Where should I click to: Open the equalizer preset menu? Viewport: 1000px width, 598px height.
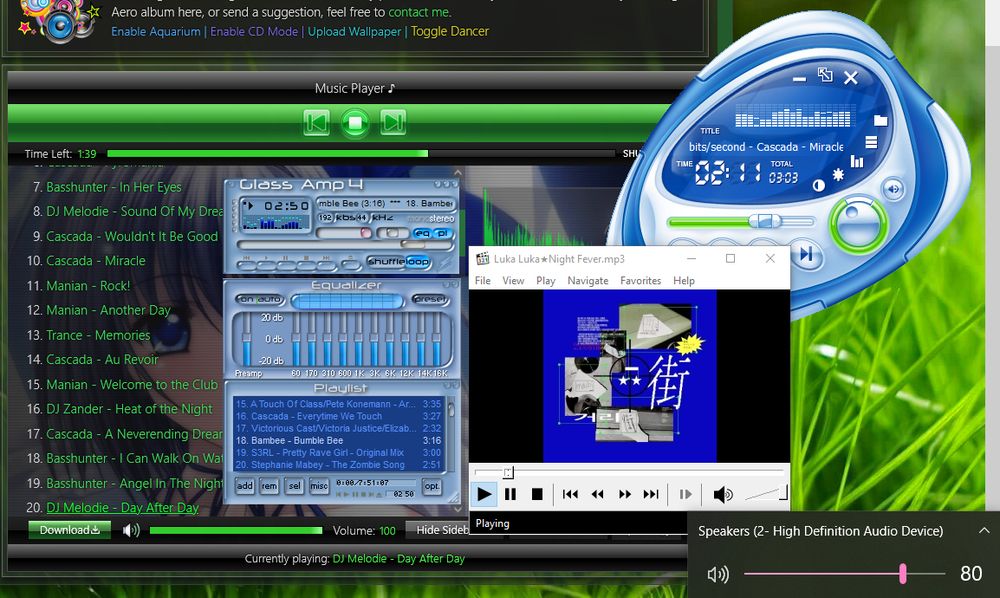point(429,299)
